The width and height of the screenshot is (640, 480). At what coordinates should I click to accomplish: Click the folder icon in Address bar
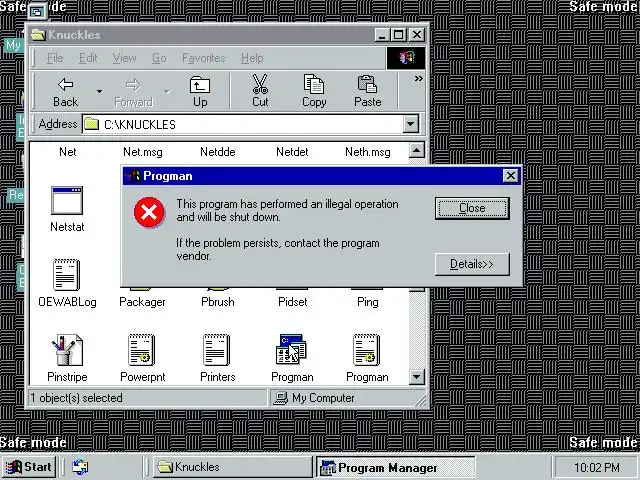[x=91, y=124]
